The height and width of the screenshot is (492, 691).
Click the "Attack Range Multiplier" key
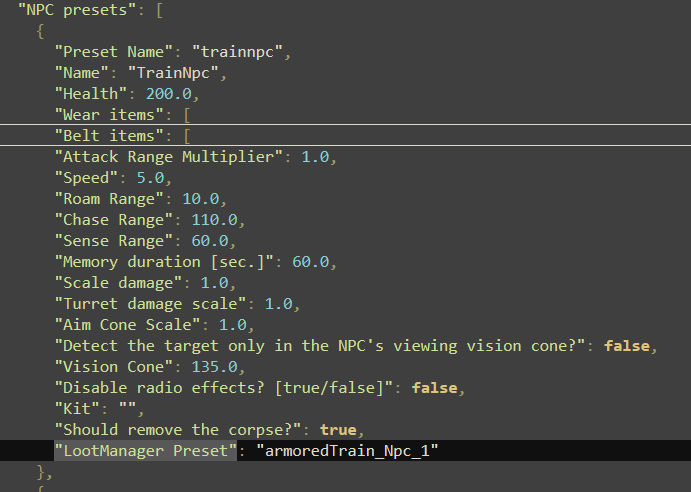coord(170,157)
